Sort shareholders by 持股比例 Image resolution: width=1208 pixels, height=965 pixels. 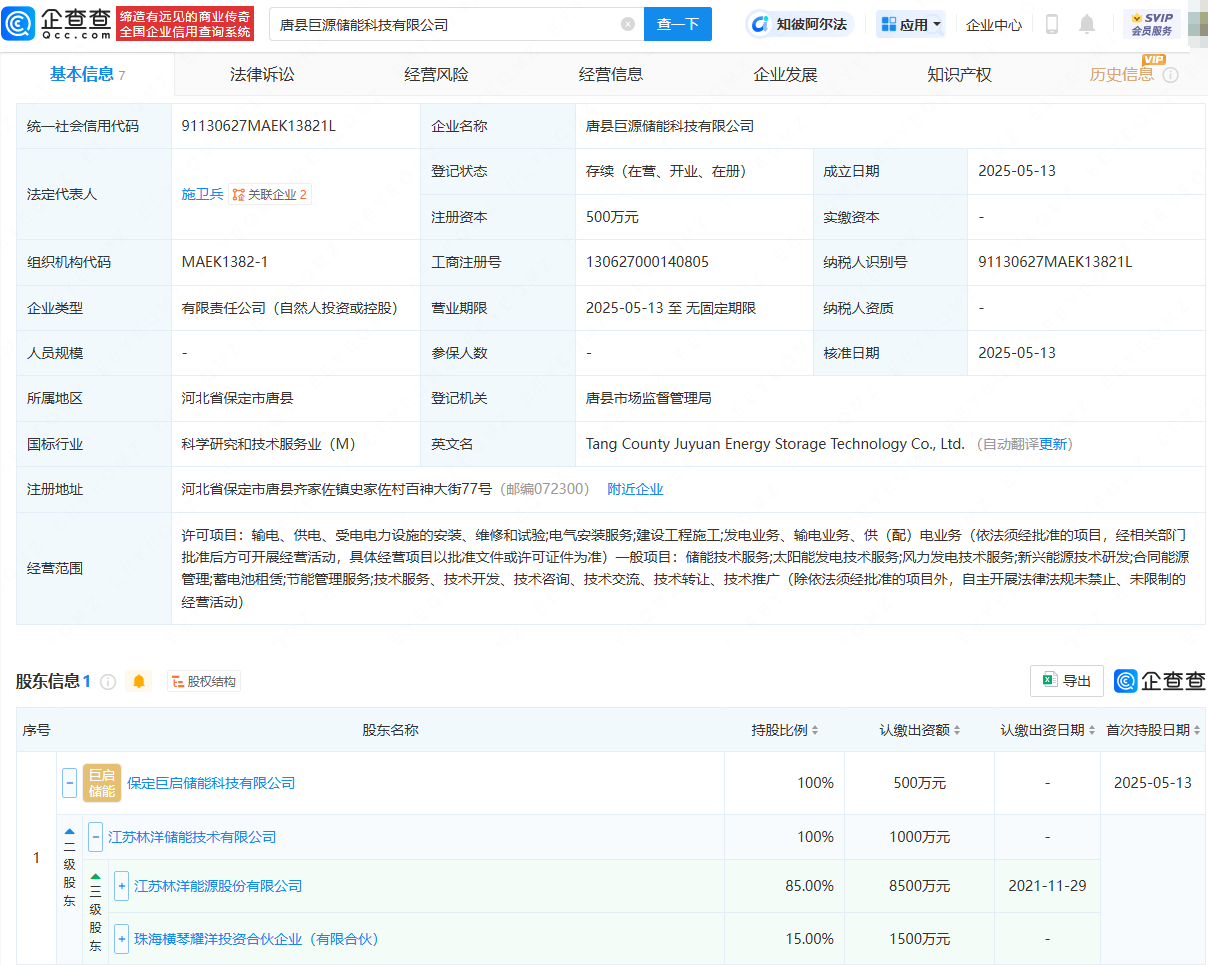pos(783,730)
